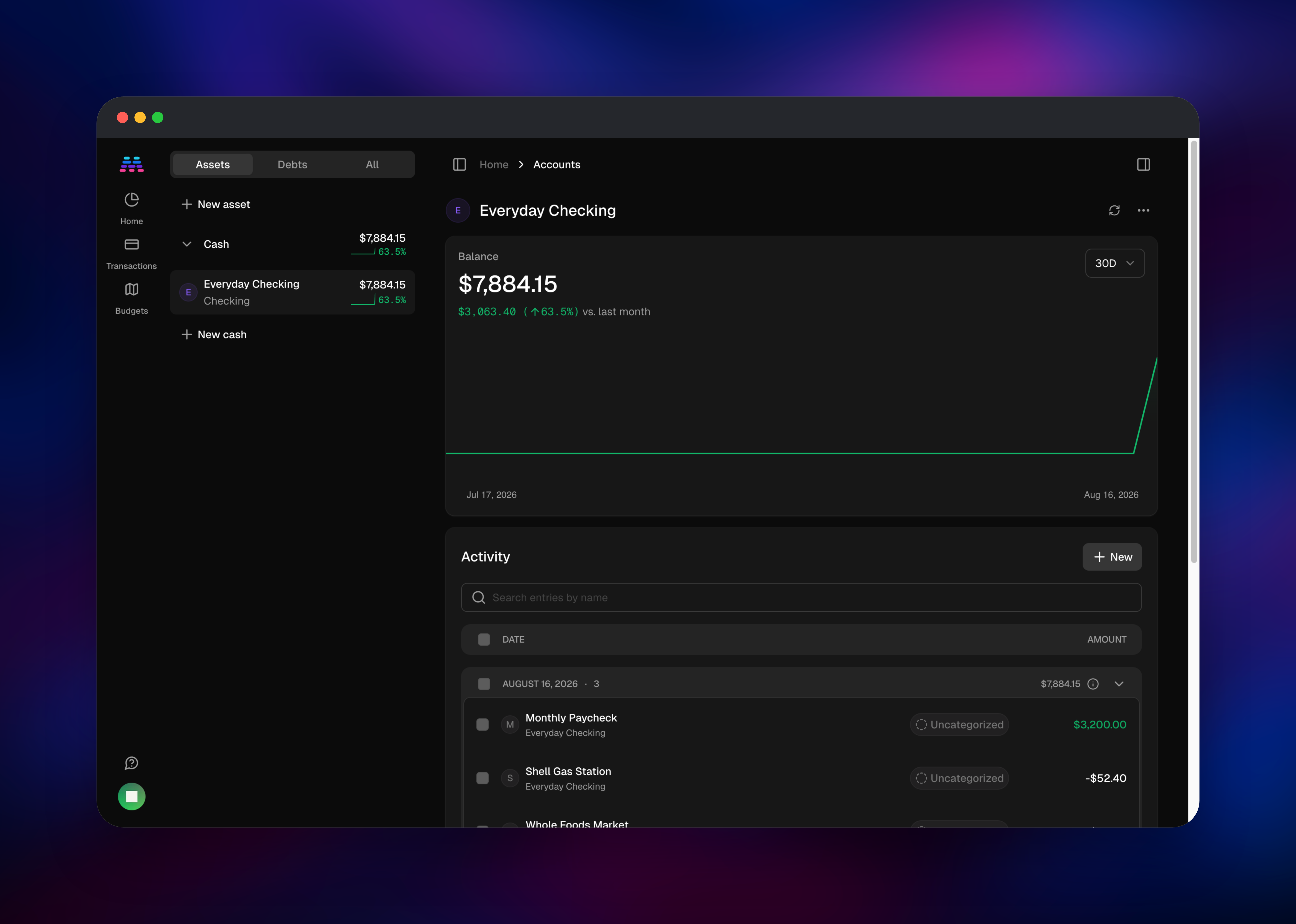
Task: Click the Jul 17, 2026 chart label
Action: [492, 495]
